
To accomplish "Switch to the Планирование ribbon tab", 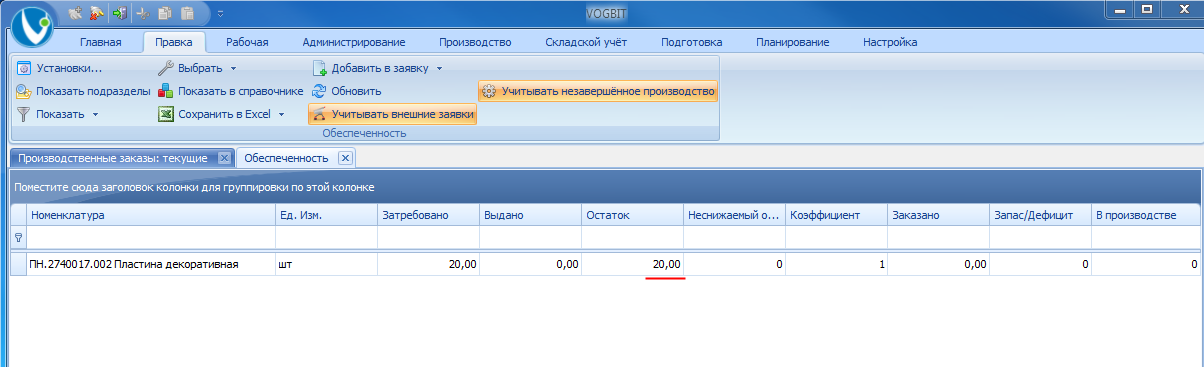I will [x=793, y=42].
